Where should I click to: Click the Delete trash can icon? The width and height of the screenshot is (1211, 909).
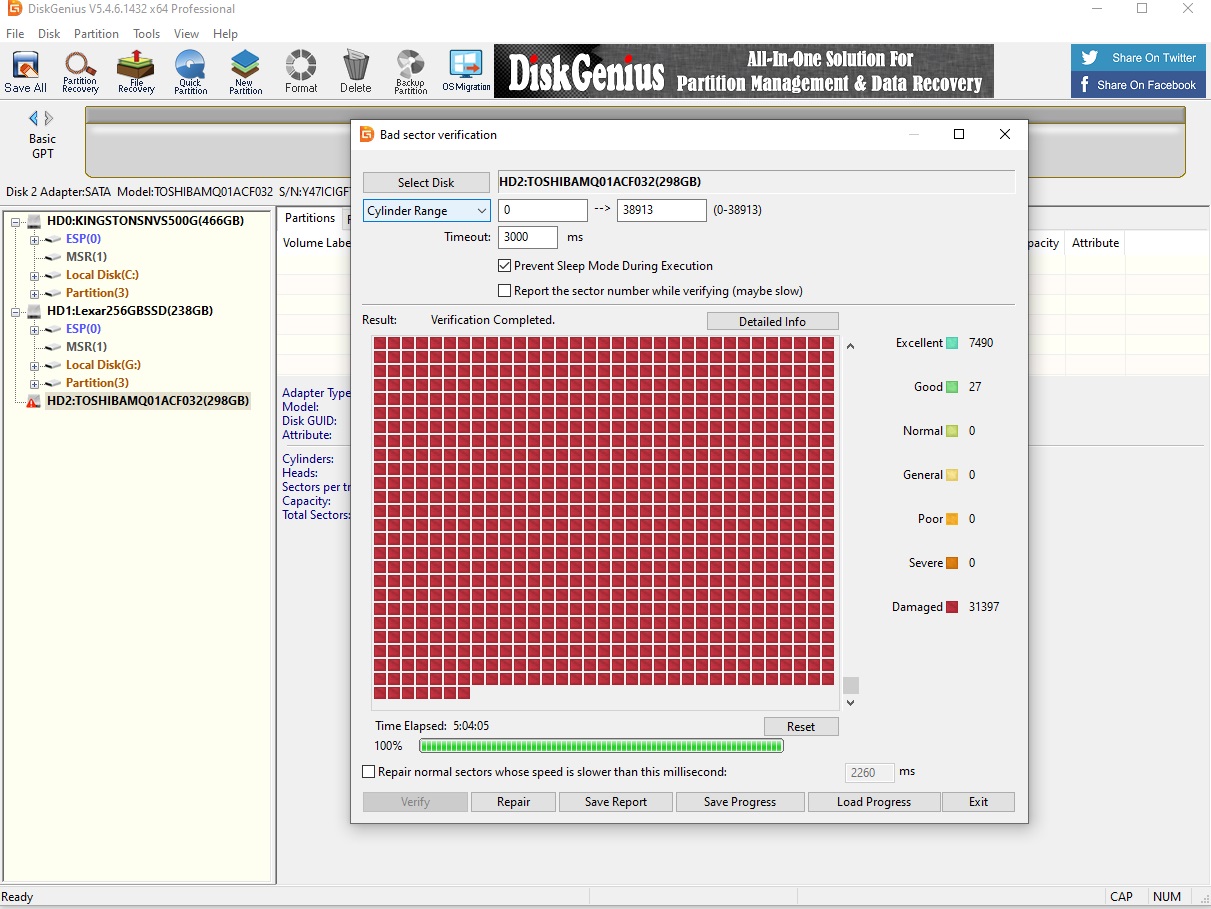point(355,72)
